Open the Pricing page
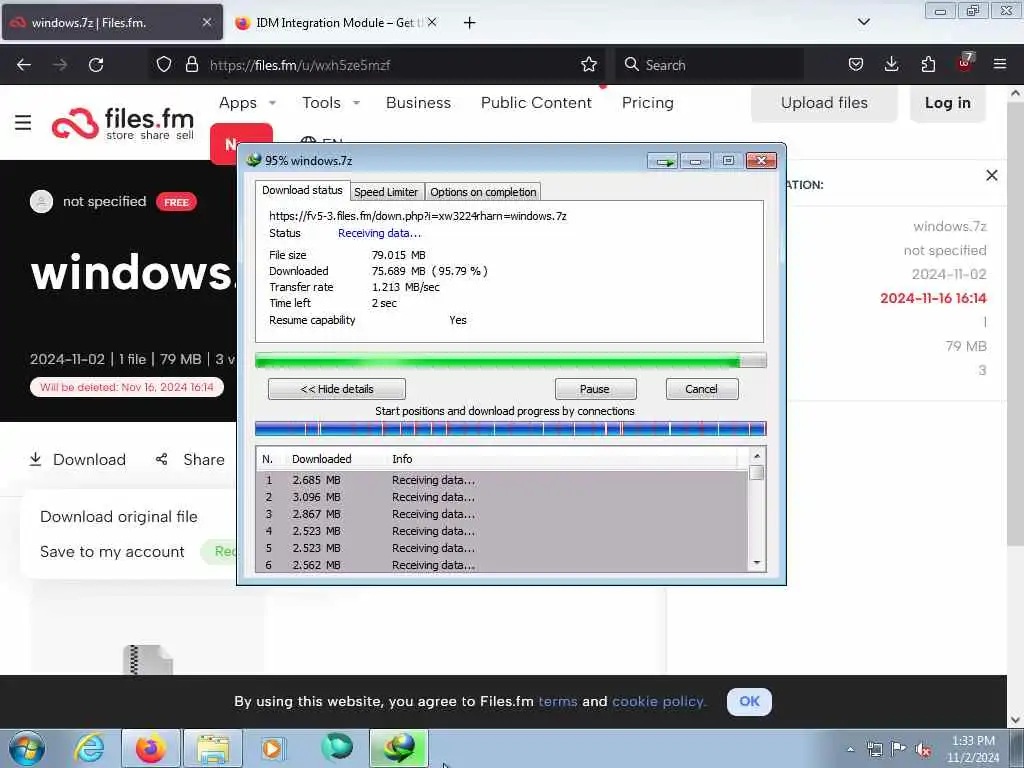The width and height of the screenshot is (1024, 768). [x=647, y=103]
